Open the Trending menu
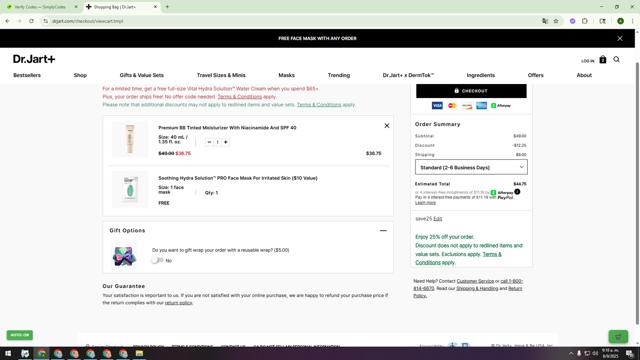This screenshot has height=360, width=640. (x=339, y=75)
